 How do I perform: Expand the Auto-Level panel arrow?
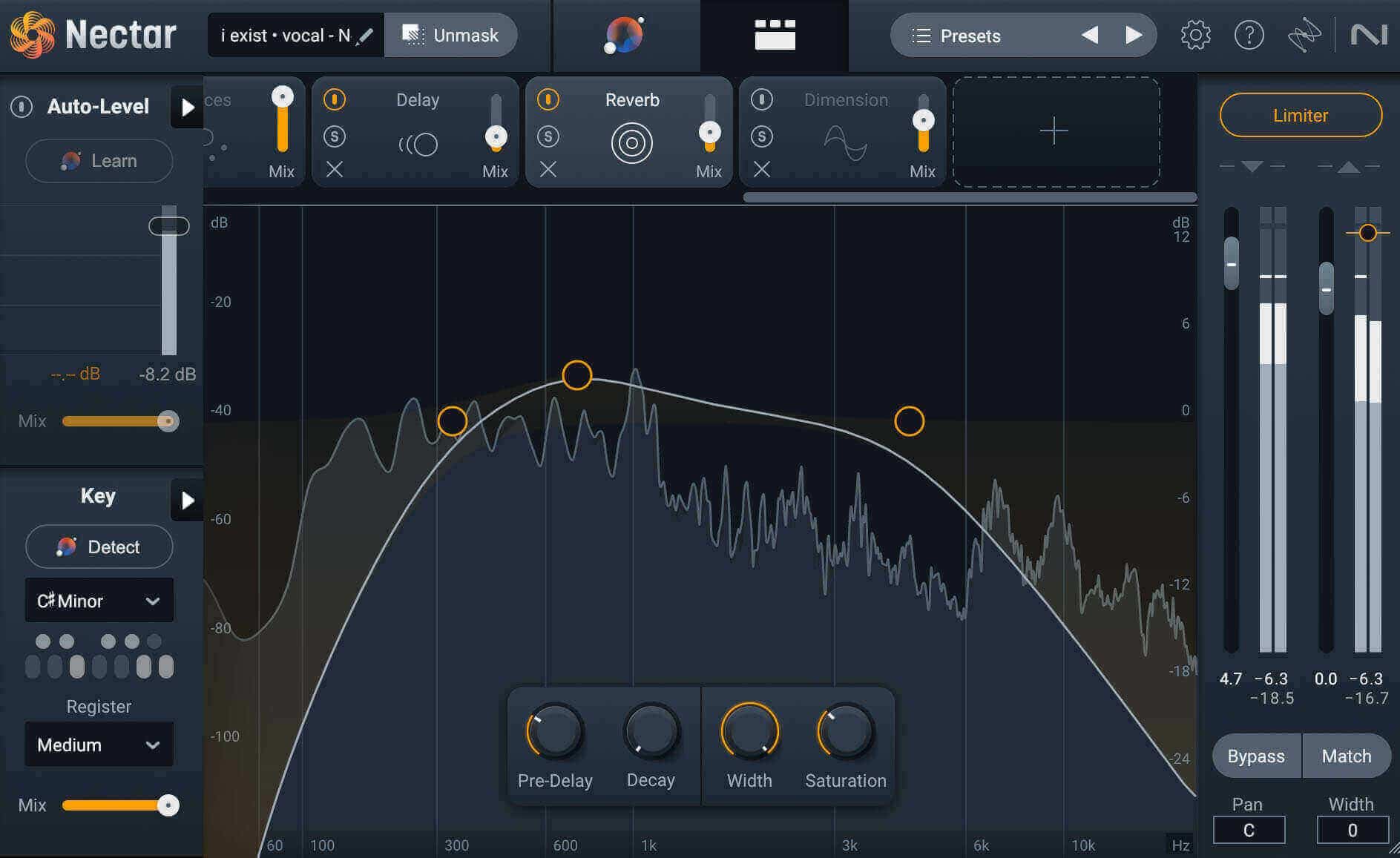[187, 108]
